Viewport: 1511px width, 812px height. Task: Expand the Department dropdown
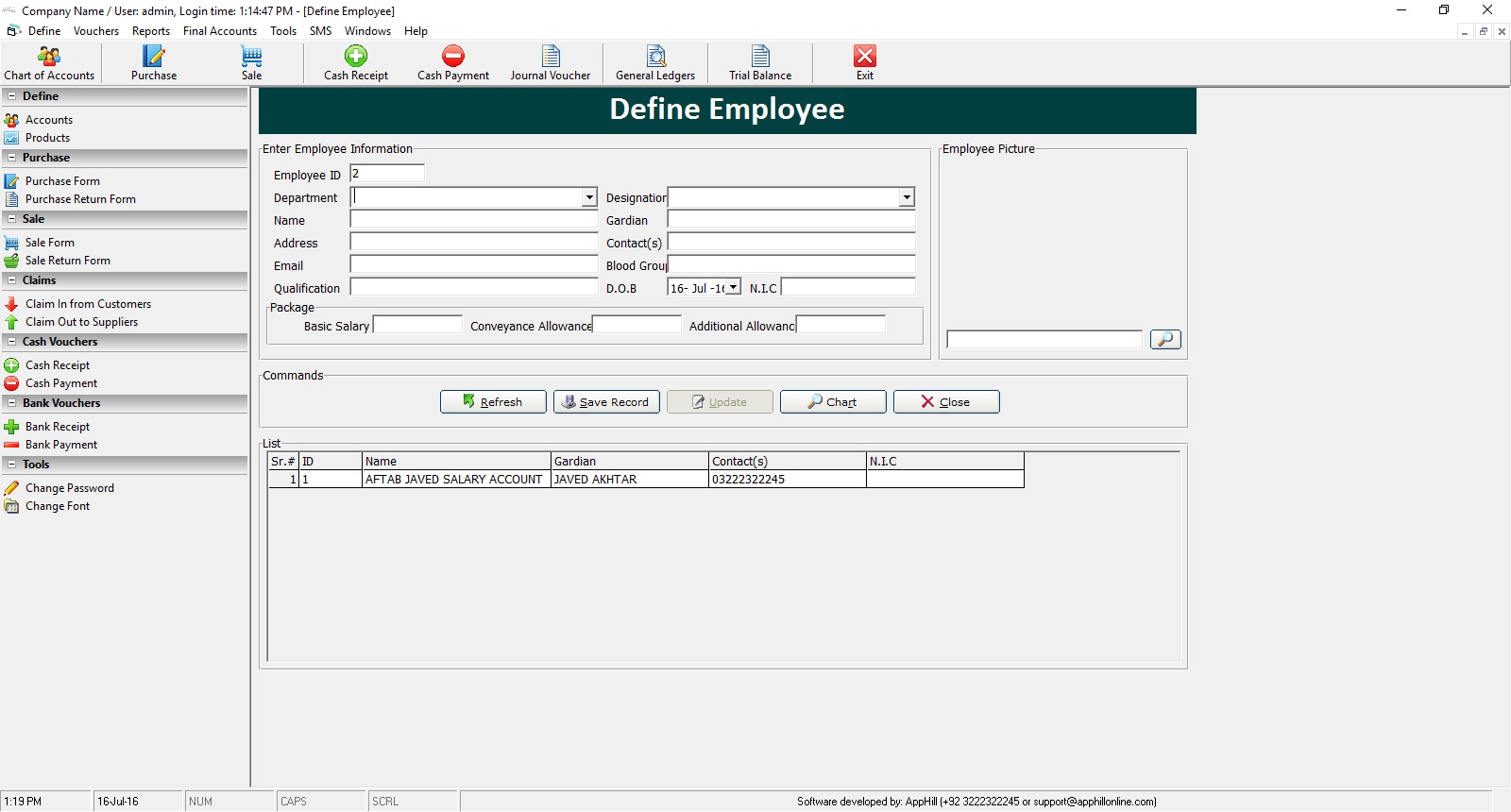click(589, 197)
